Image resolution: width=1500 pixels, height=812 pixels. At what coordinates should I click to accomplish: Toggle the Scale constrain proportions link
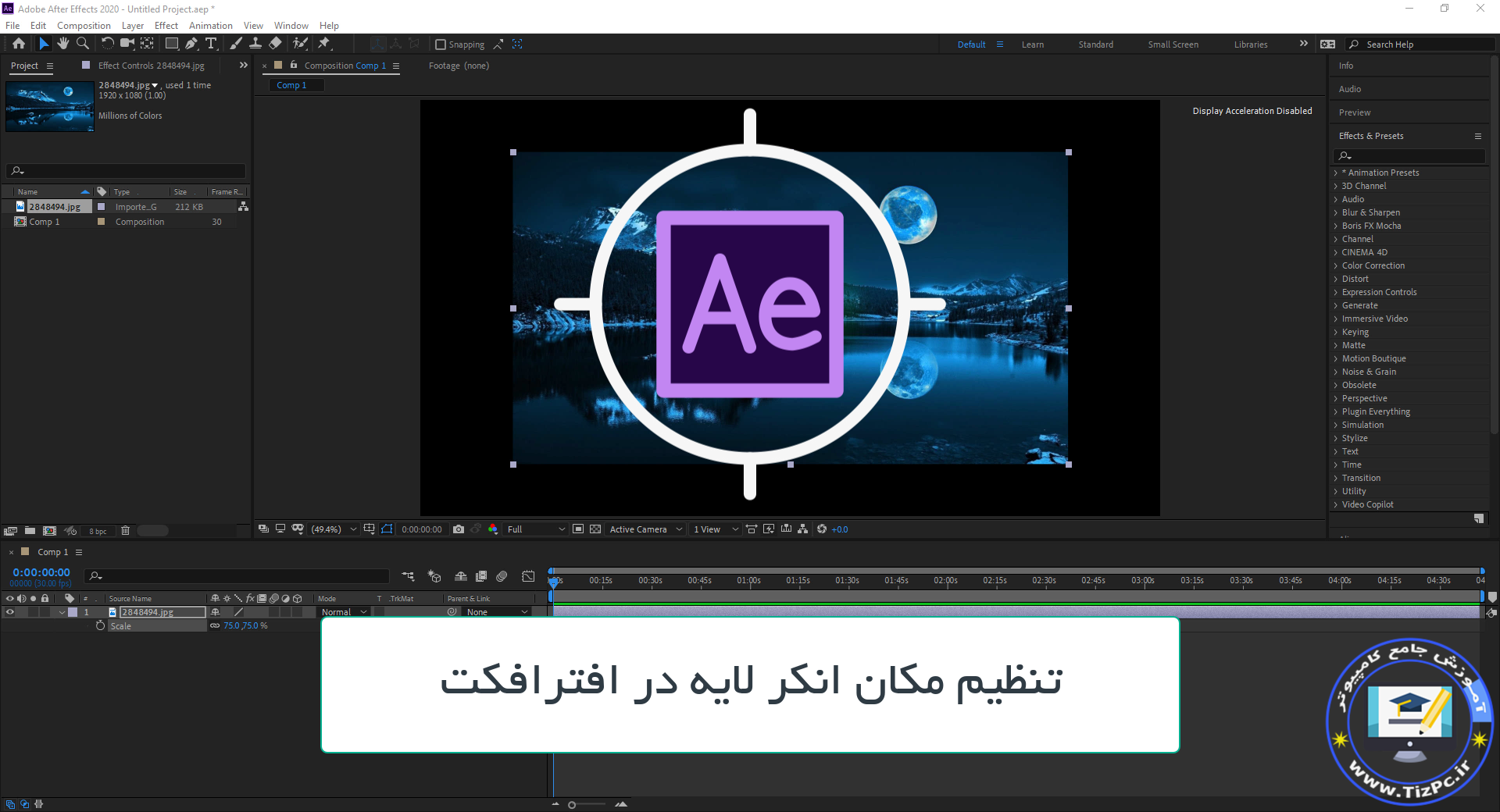(215, 625)
